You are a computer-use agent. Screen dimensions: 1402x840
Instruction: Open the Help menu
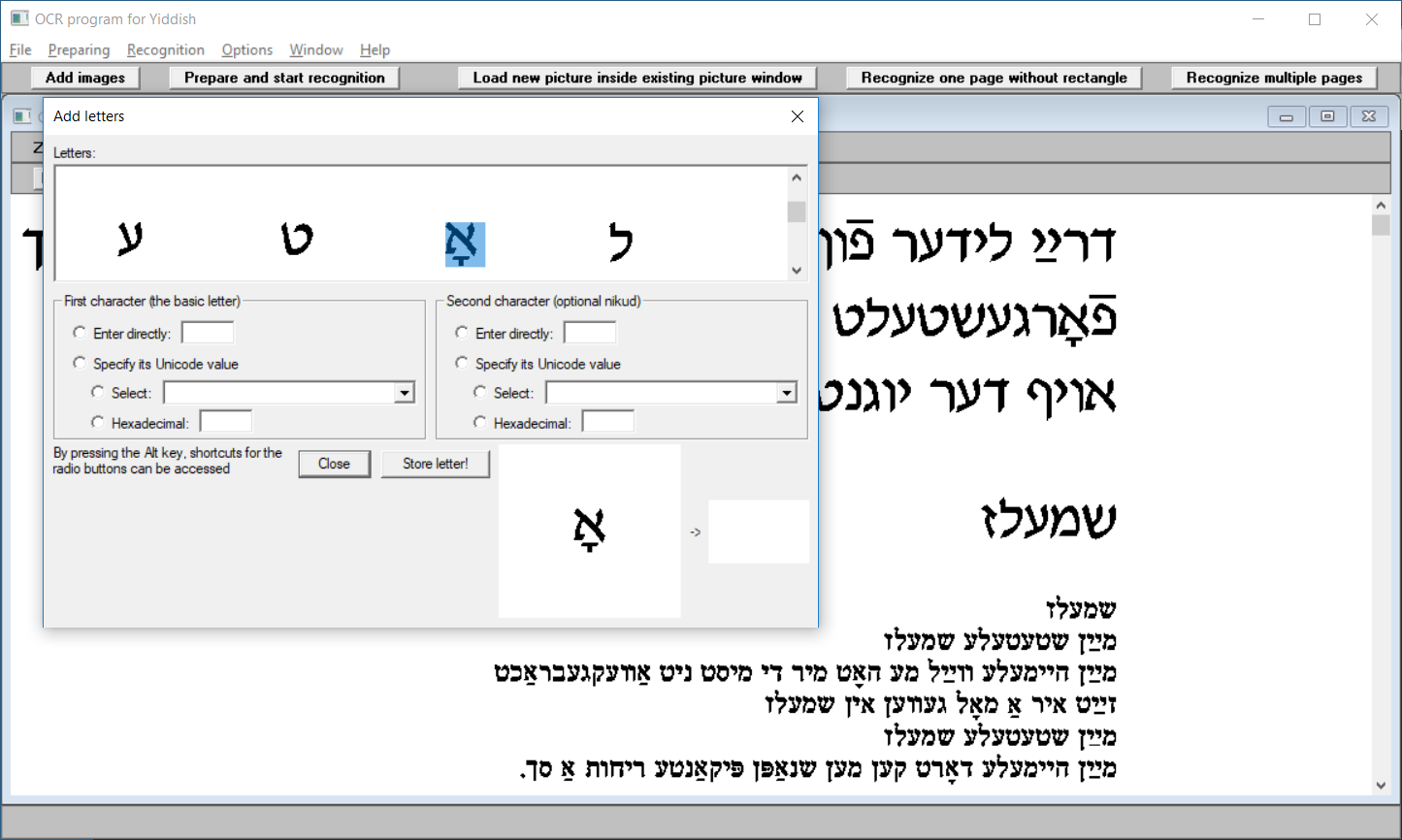(375, 49)
